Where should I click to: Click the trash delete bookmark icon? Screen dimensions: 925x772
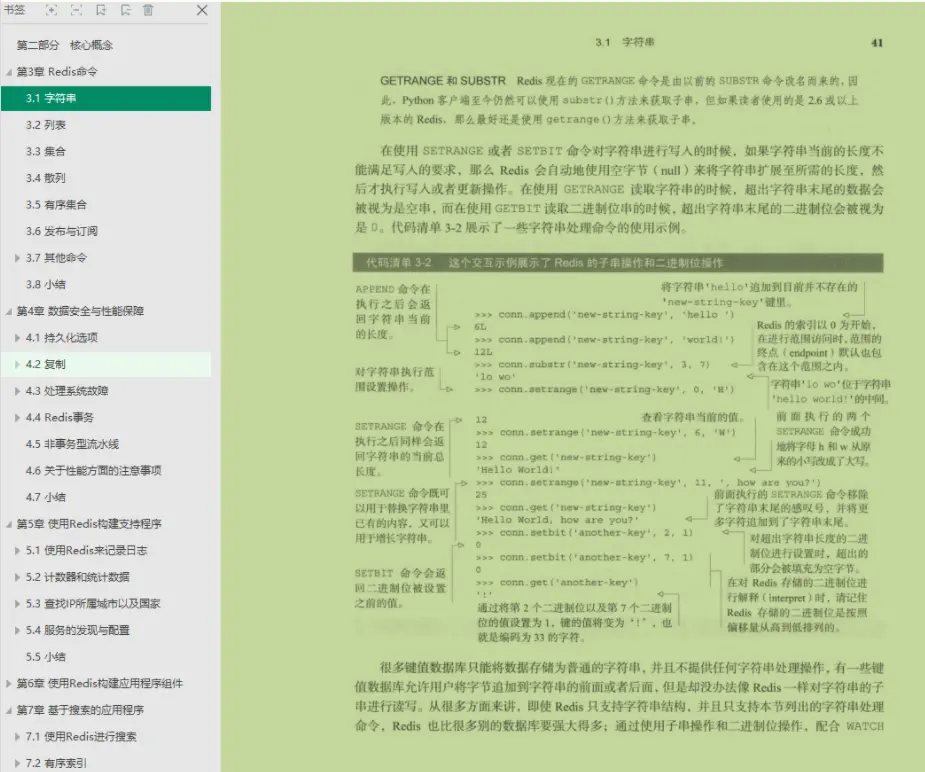point(148,10)
